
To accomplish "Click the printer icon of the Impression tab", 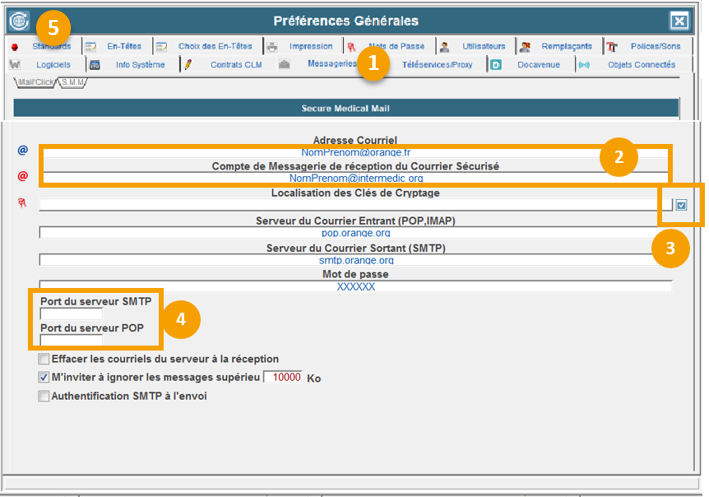I will click(x=272, y=46).
